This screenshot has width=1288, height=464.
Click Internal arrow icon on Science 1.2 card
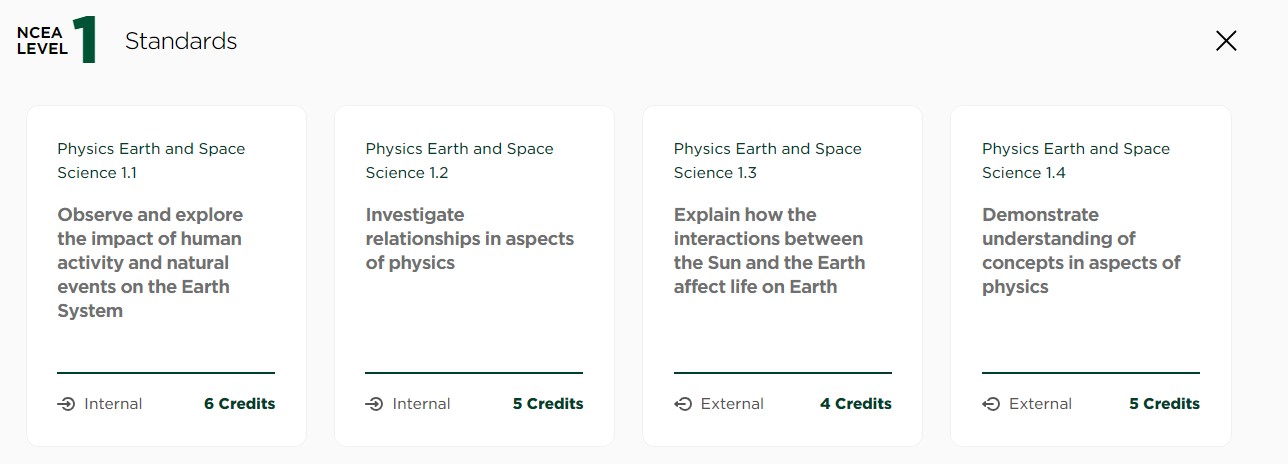[375, 405]
